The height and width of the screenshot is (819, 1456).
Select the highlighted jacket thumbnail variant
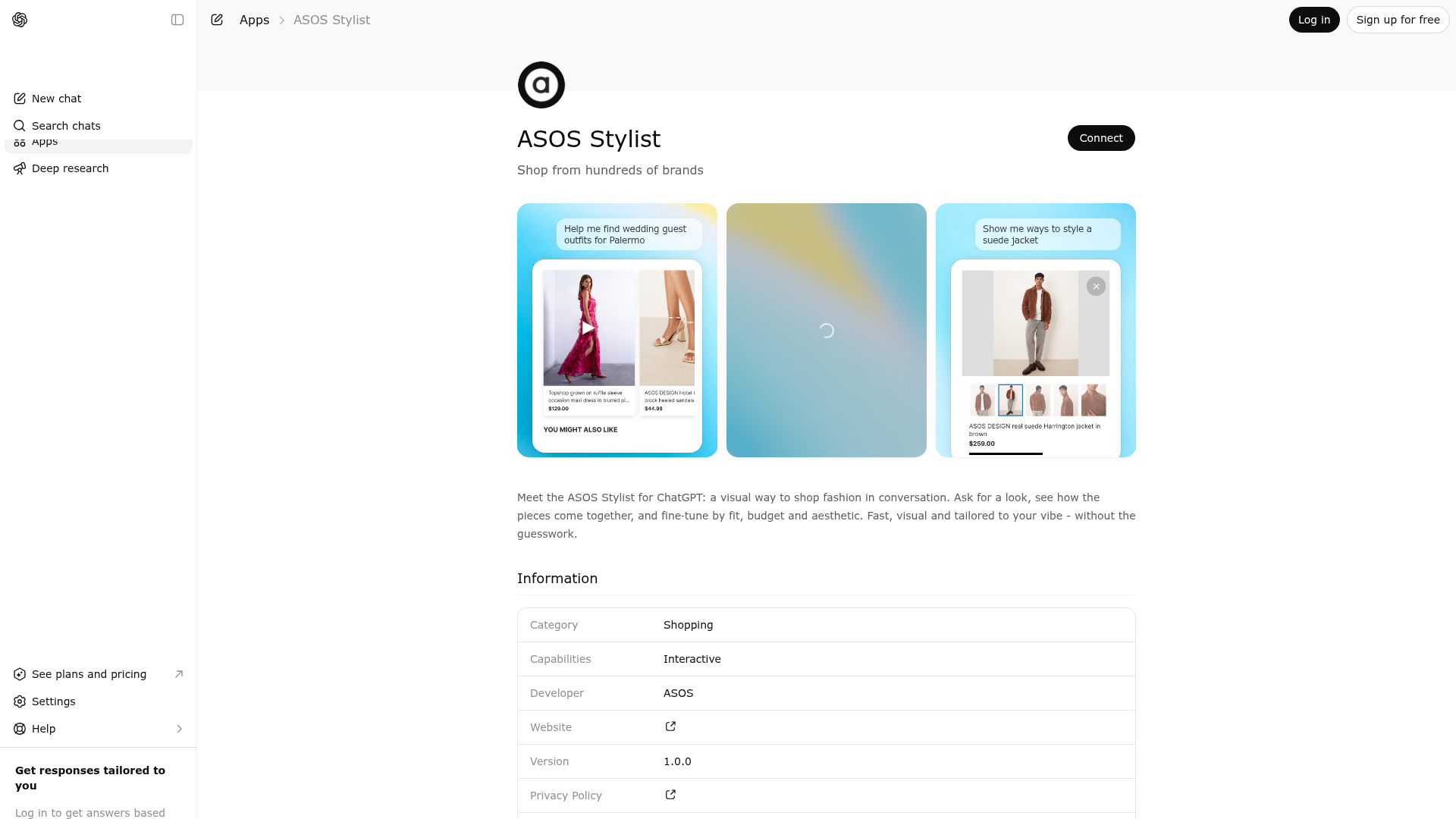tap(1010, 400)
